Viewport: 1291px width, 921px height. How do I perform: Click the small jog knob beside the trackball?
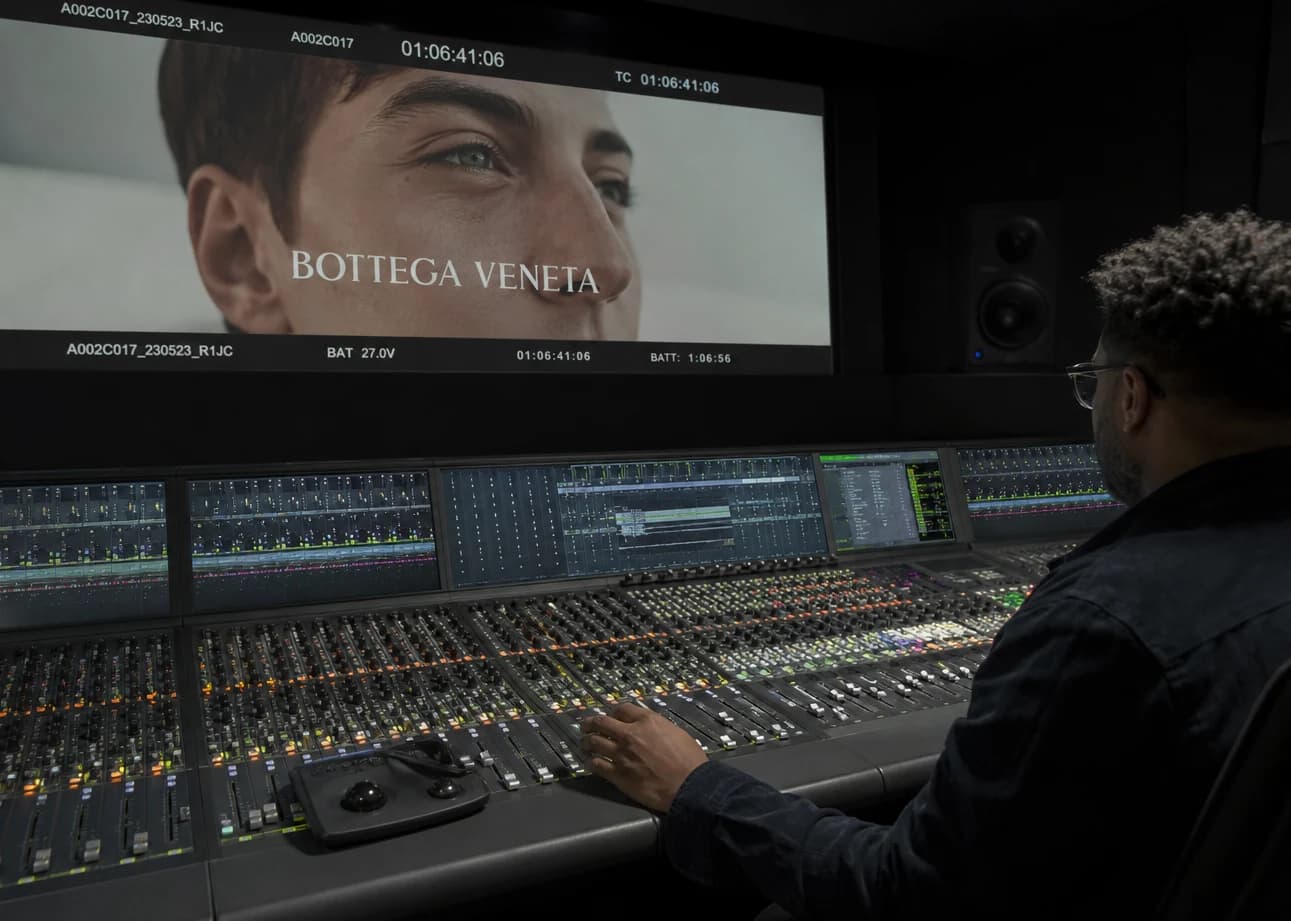(x=443, y=787)
